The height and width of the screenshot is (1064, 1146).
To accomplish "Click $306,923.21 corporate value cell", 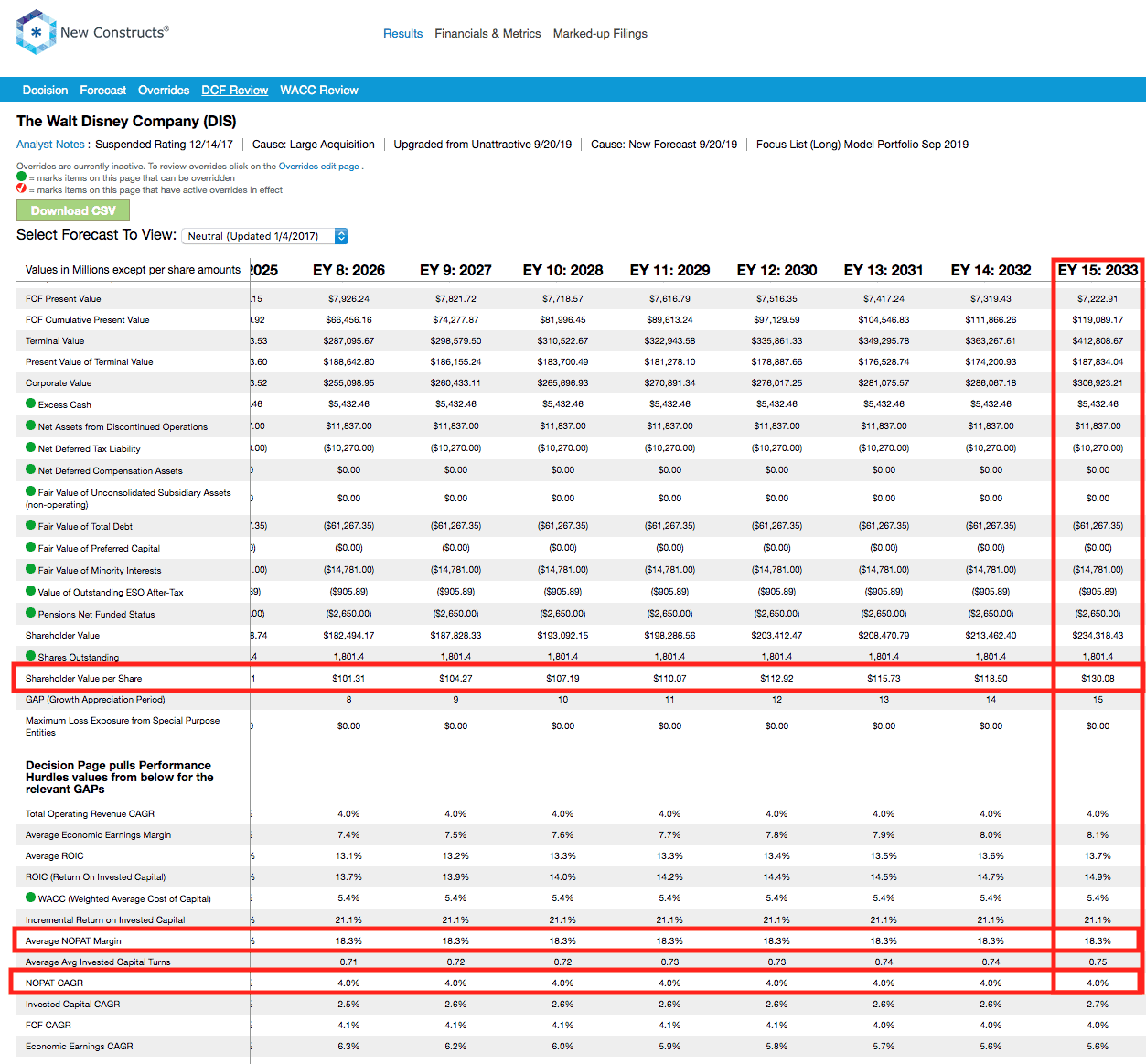I will click(1098, 383).
